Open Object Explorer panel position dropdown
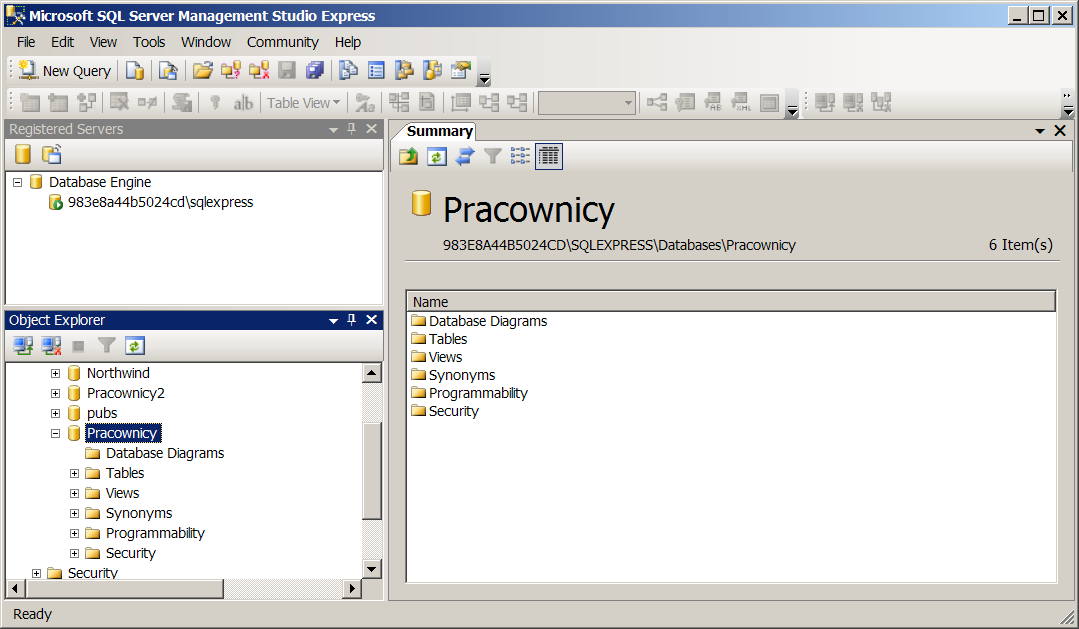Viewport: 1079px width, 629px height. pos(333,320)
